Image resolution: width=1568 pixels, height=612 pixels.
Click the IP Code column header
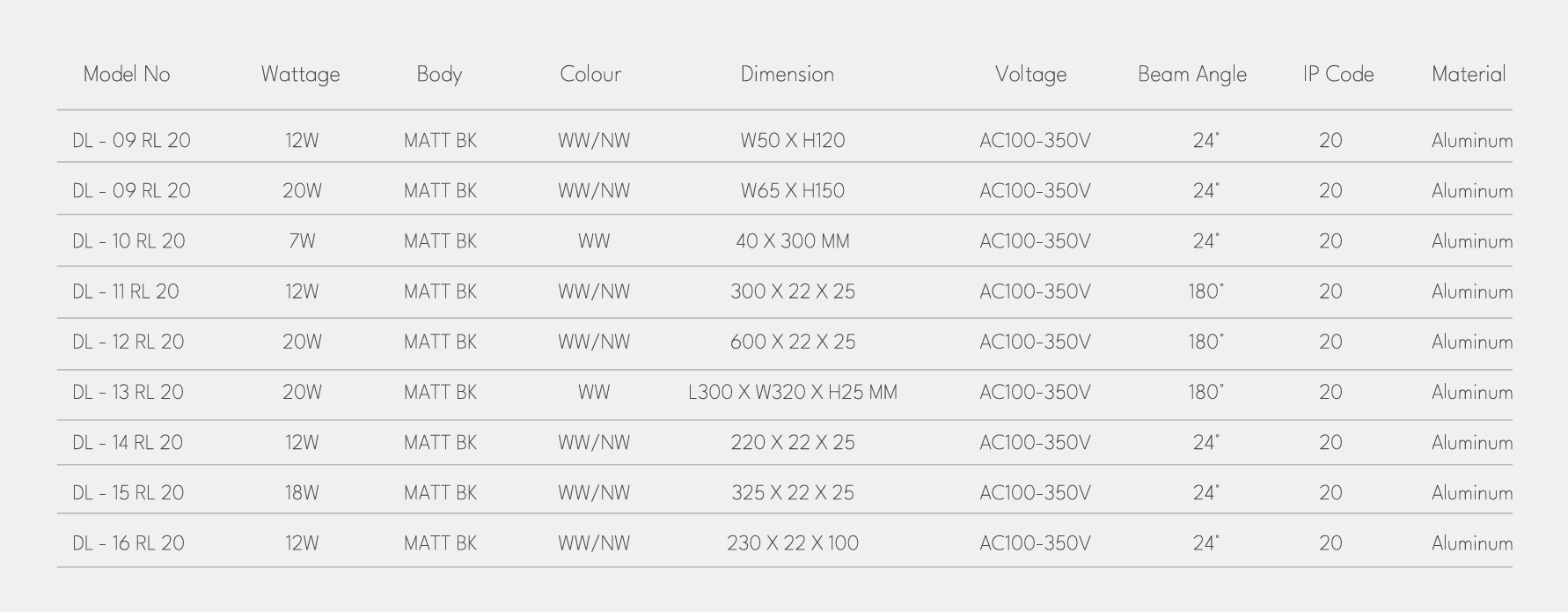pos(1337,74)
